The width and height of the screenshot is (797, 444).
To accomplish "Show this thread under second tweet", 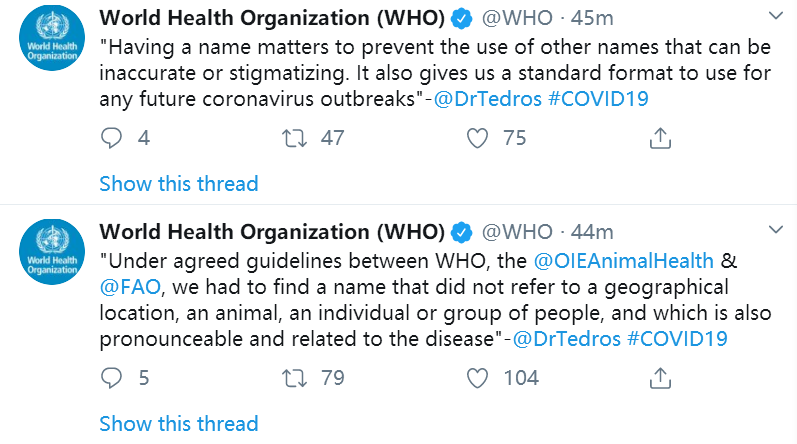I will [179, 423].
